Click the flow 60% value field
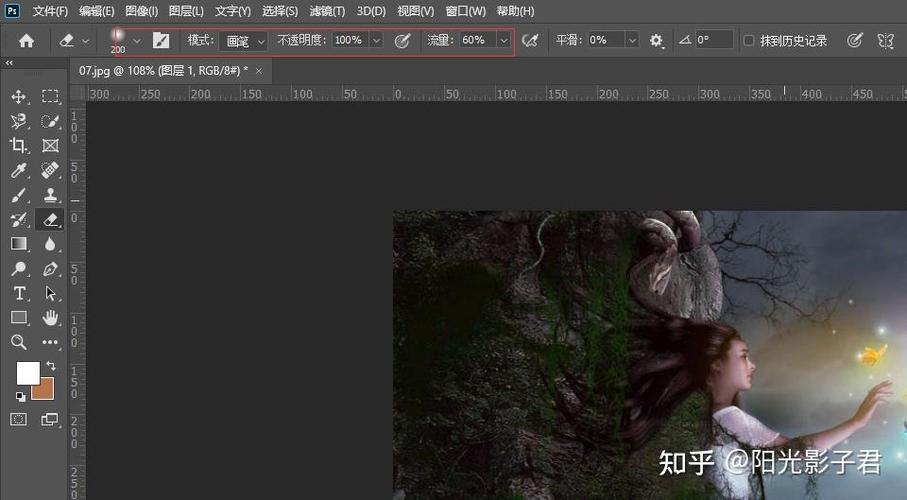The image size is (907, 500). (478, 40)
